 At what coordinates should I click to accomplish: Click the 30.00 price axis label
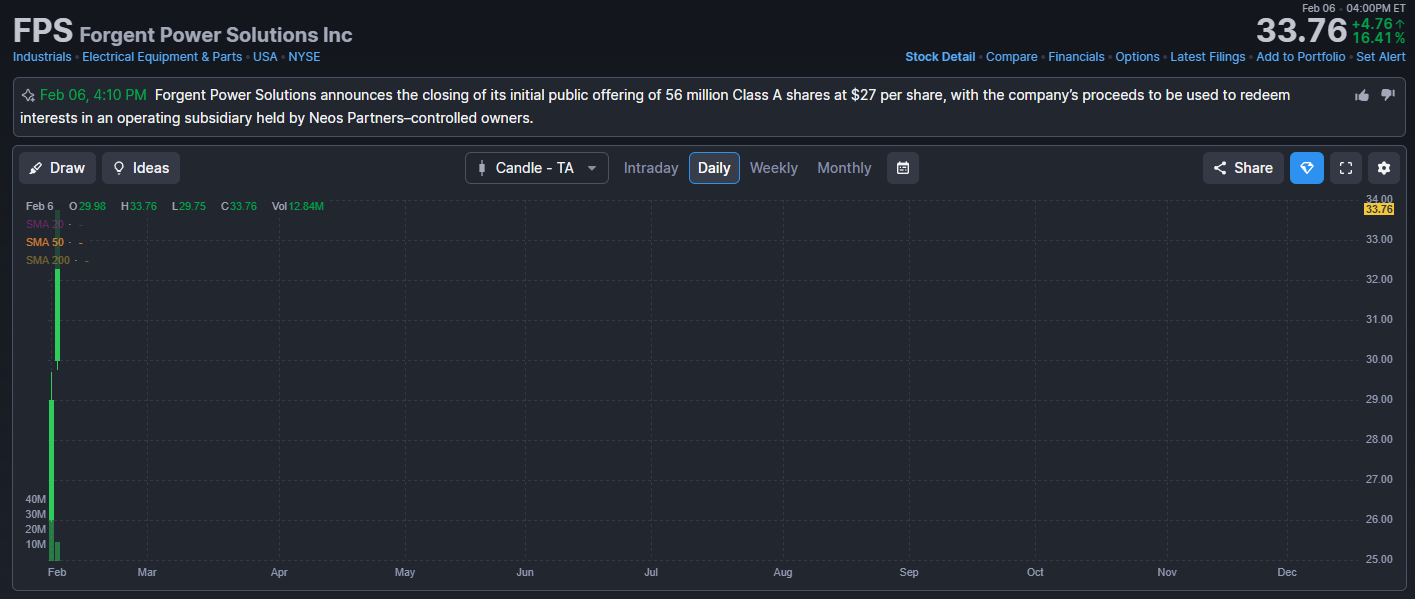click(1379, 359)
